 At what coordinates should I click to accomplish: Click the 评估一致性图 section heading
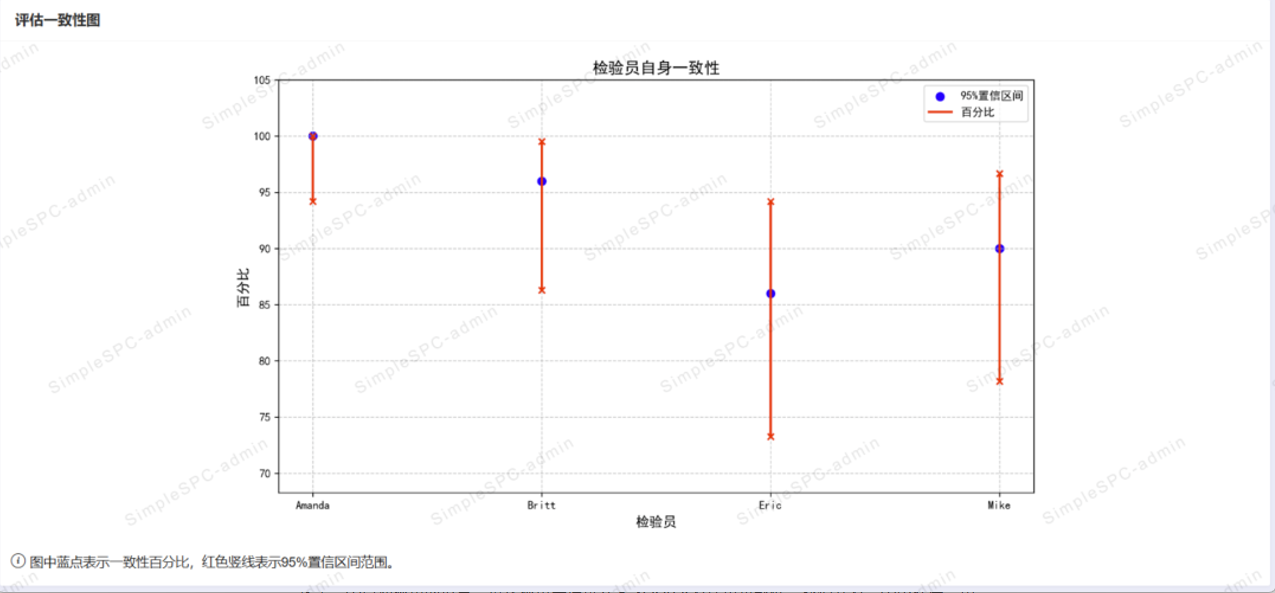tap(57, 20)
